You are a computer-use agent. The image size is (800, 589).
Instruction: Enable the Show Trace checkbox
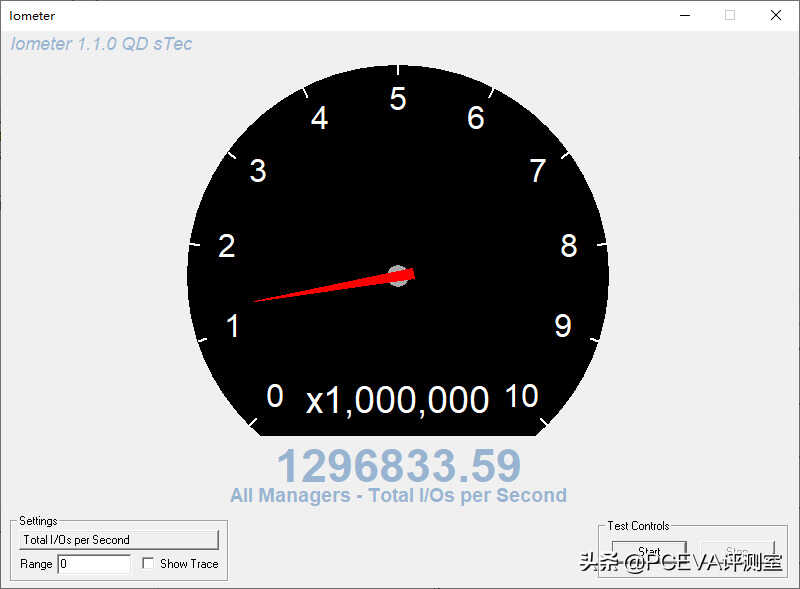click(x=148, y=563)
